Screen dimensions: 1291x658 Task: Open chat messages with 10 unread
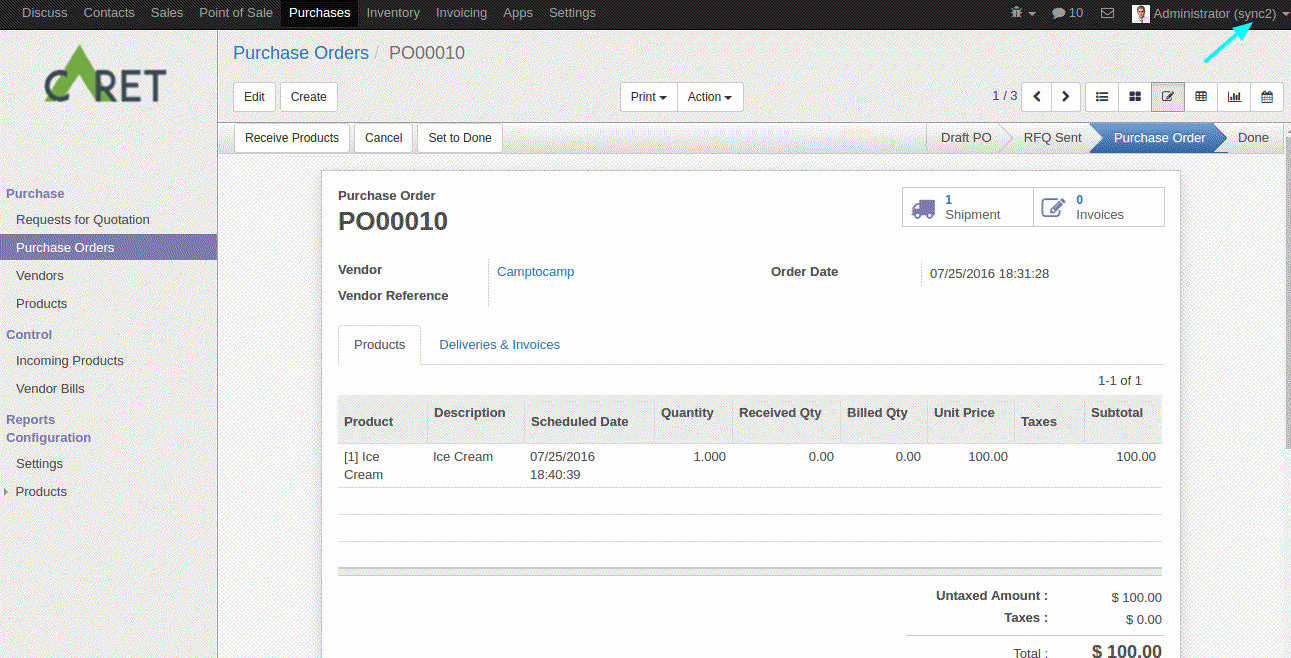1067,13
